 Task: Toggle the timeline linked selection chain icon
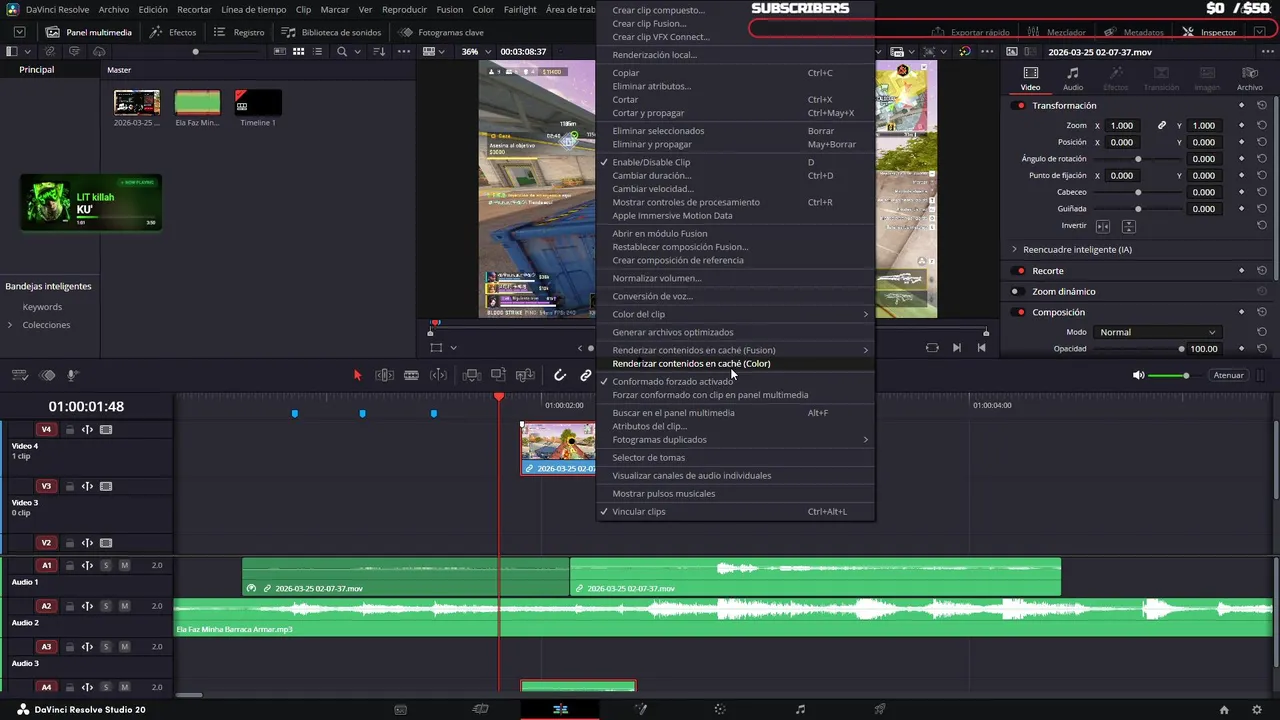tap(586, 375)
